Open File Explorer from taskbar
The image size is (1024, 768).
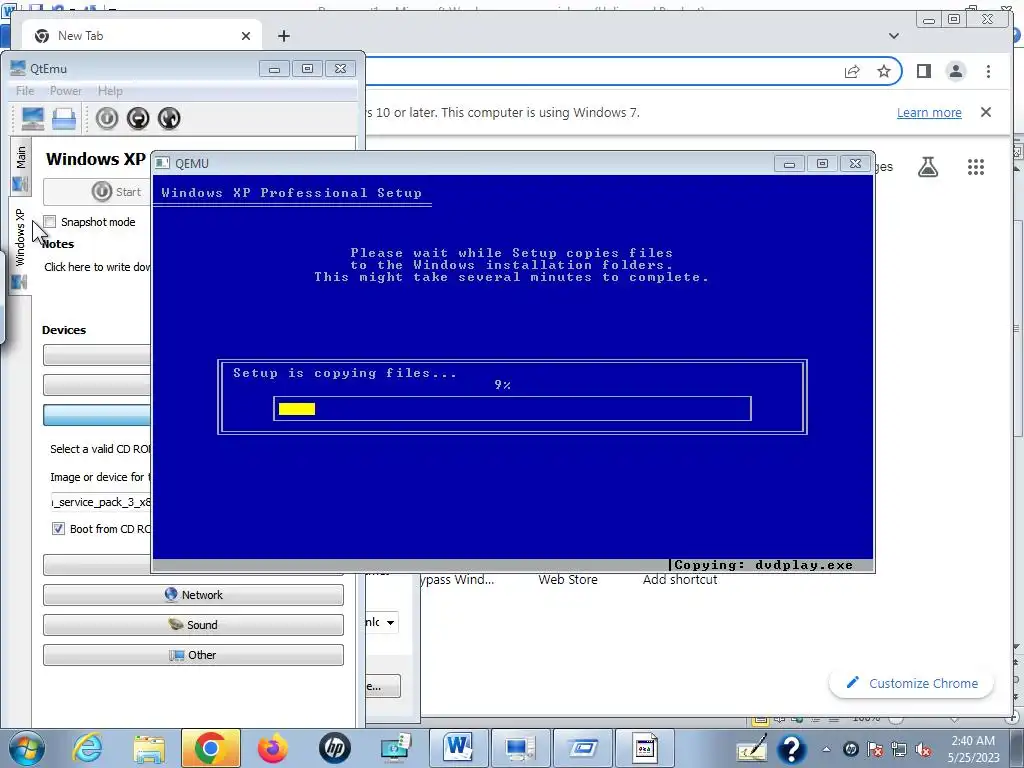coord(149,748)
